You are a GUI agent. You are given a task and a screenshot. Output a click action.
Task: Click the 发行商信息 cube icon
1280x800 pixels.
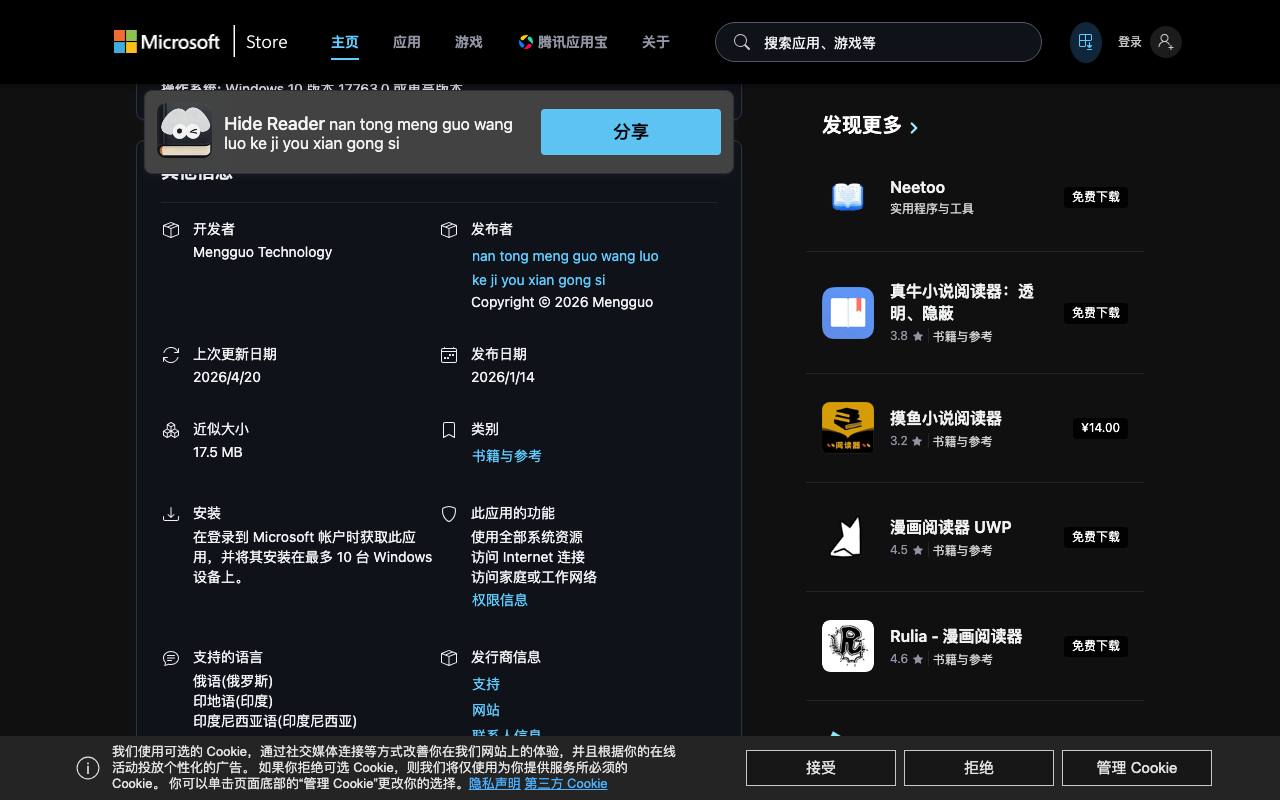(x=449, y=658)
